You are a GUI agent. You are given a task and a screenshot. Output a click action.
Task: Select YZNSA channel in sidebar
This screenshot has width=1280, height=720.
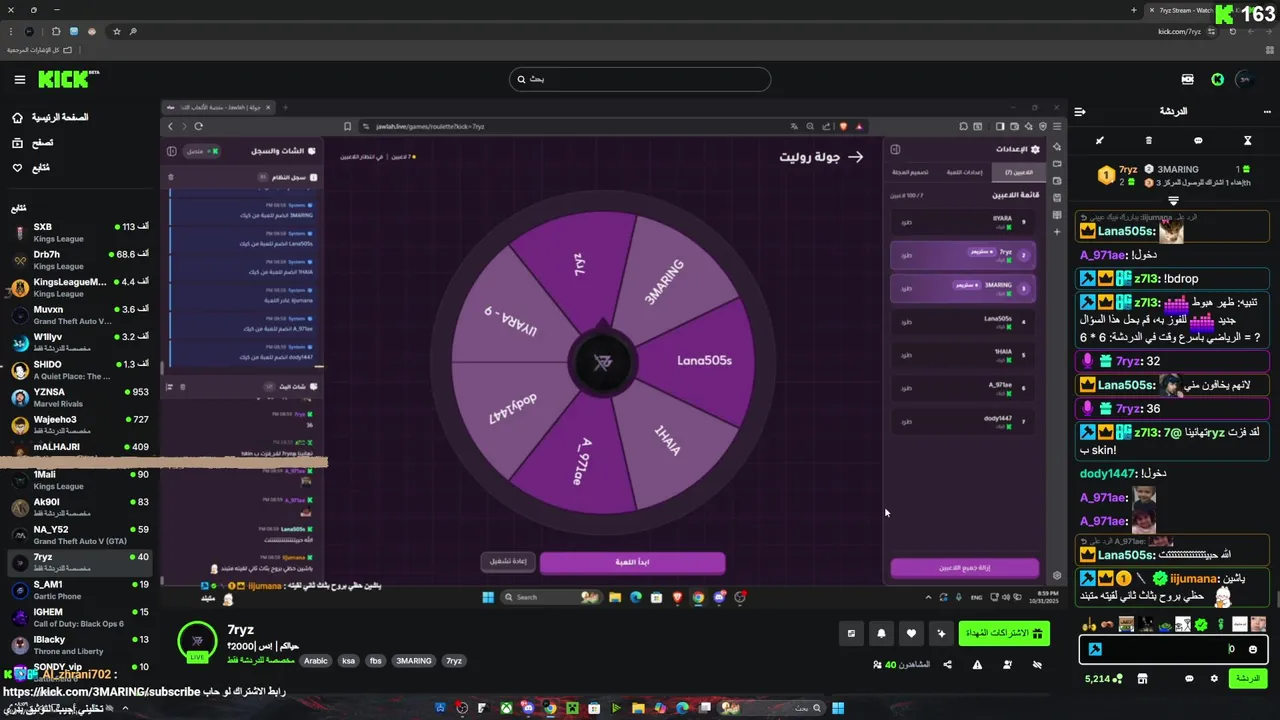(78, 397)
